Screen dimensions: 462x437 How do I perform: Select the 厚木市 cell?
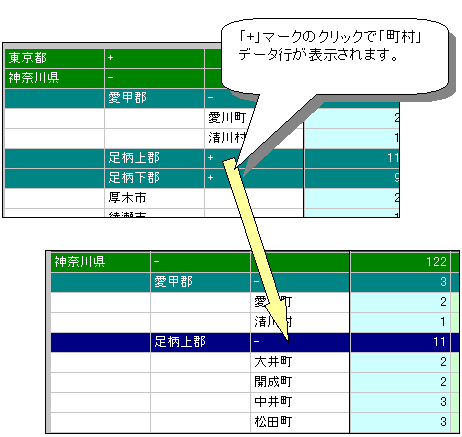tap(154, 198)
